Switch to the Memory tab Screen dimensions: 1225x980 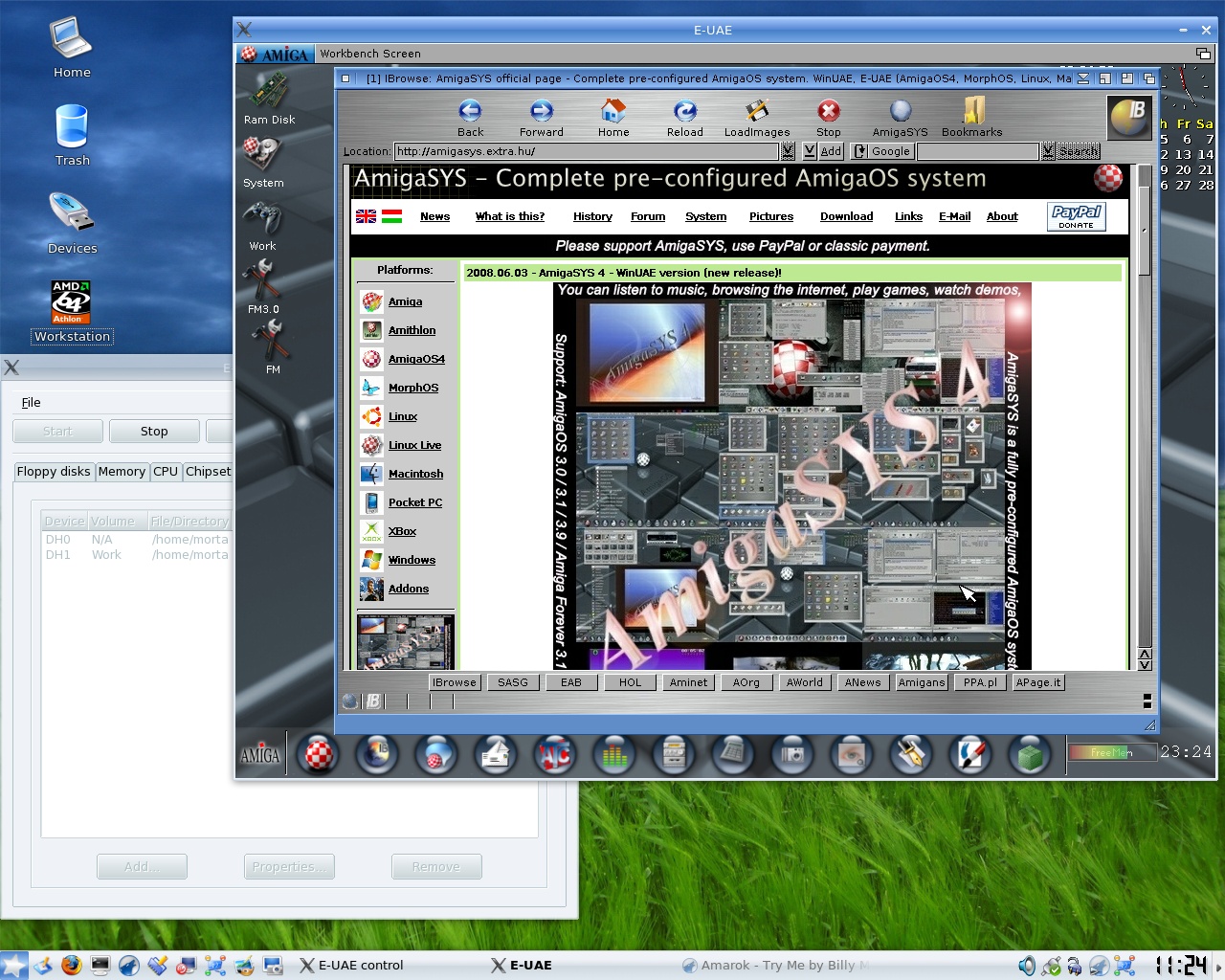(122, 472)
